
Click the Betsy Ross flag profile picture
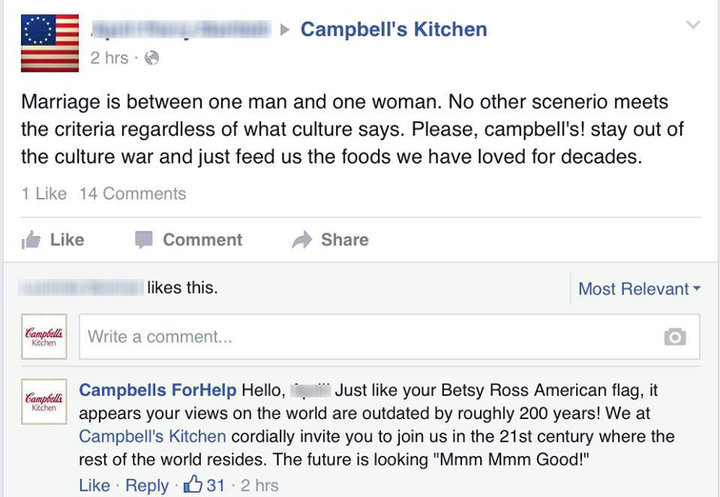[x=50, y=43]
